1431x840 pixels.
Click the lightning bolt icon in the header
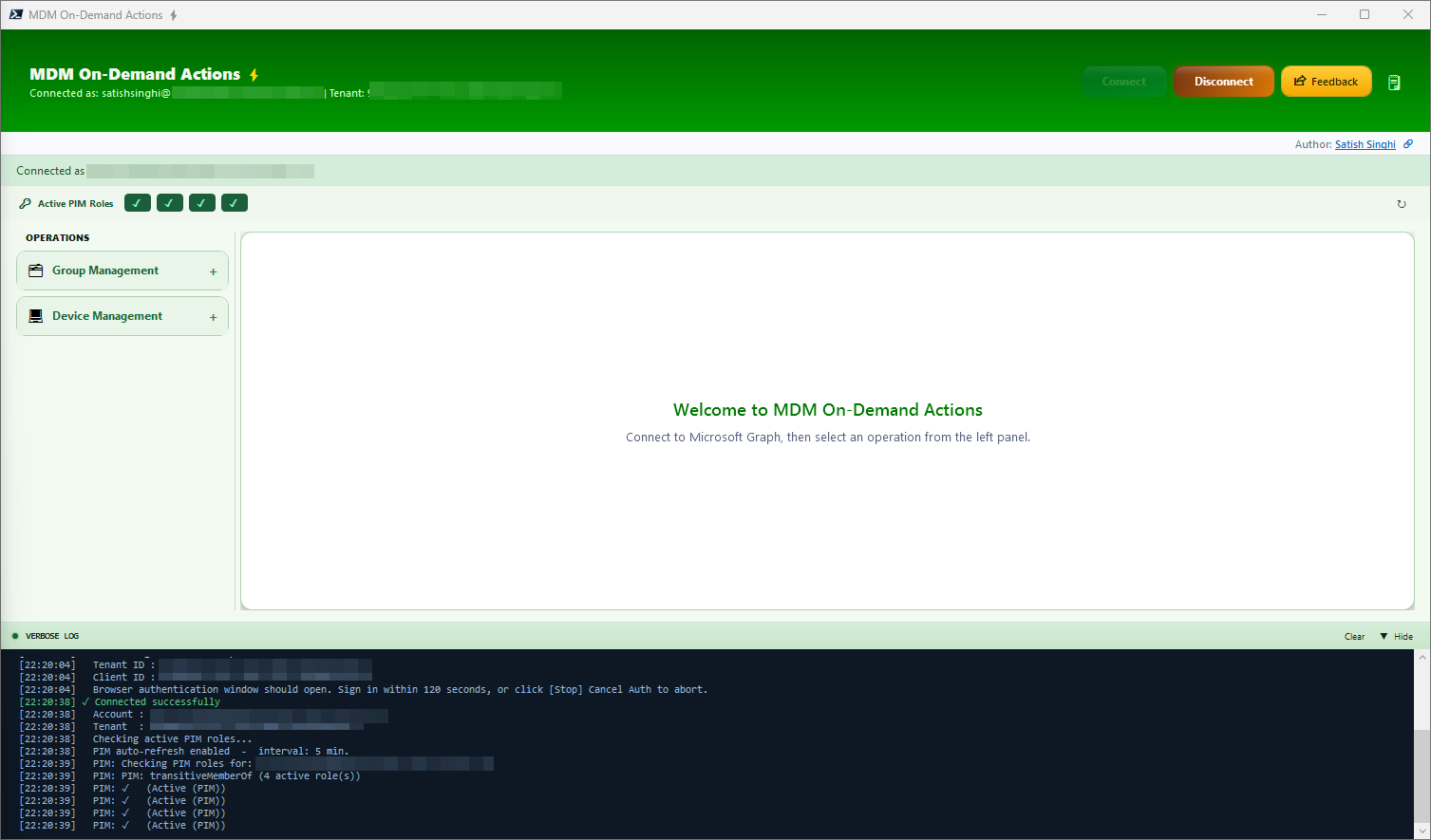(x=254, y=75)
